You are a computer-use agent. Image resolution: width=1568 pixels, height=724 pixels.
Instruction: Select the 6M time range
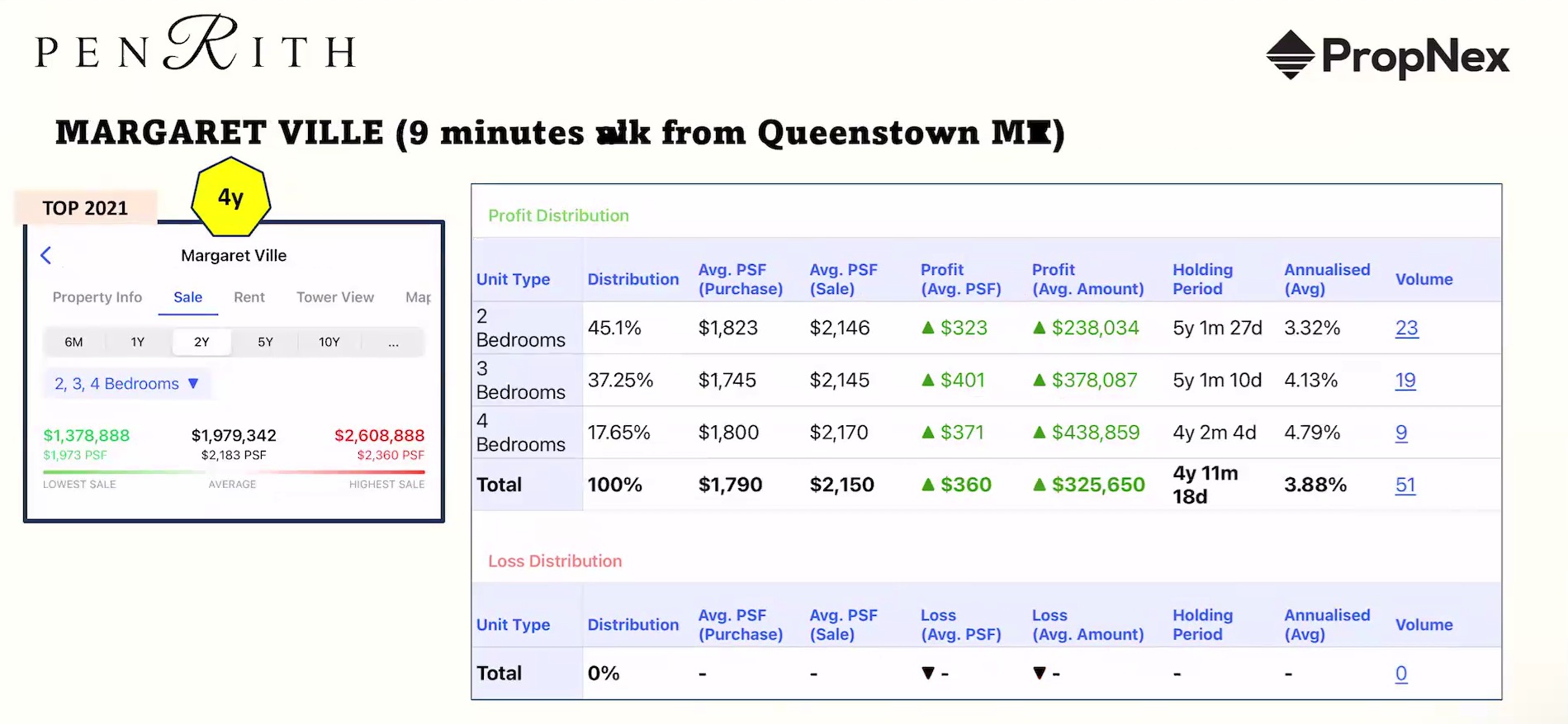[x=73, y=342]
